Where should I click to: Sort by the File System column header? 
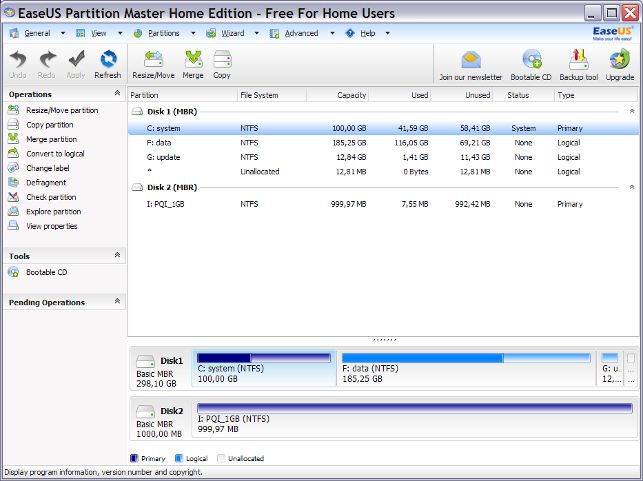pos(272,95)
